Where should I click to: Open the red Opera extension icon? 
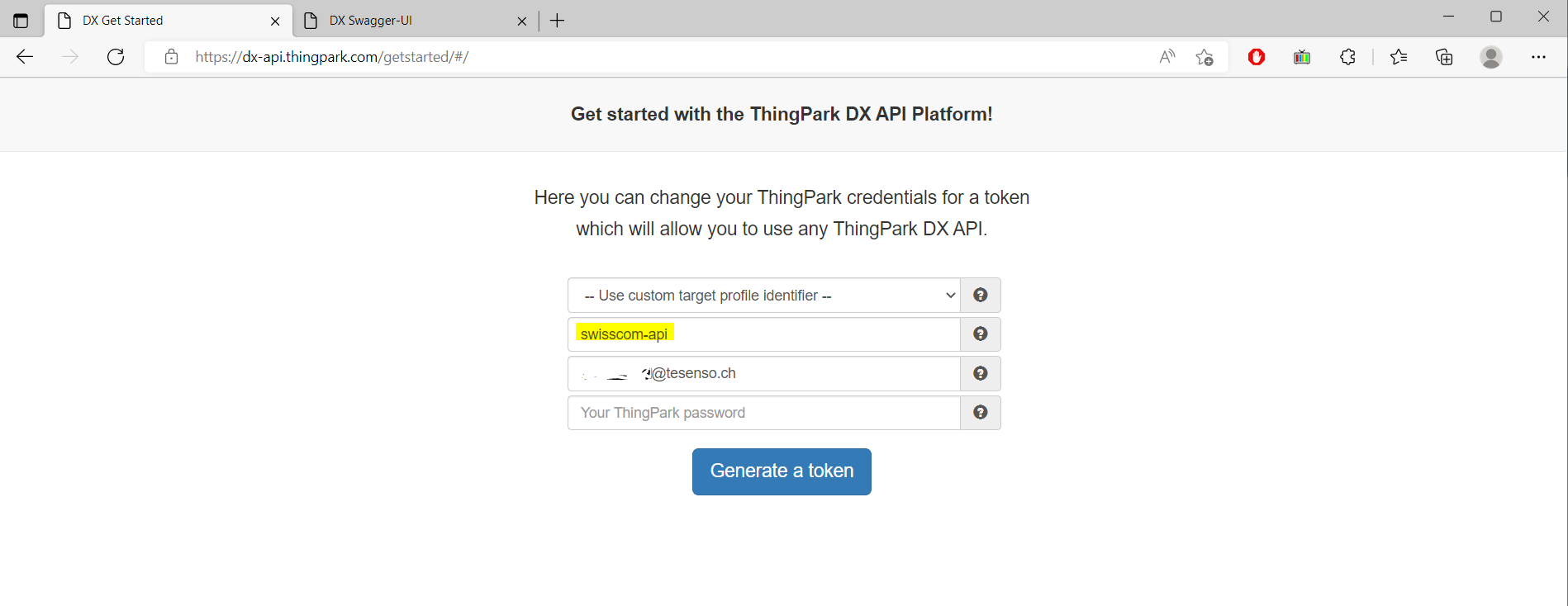[x=1257, y=57]
